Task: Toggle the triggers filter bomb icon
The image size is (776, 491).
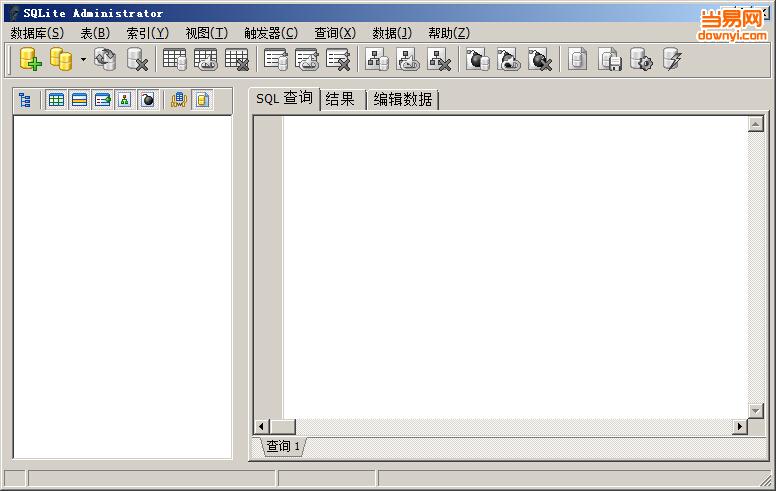Action: [x=147, y=100]
